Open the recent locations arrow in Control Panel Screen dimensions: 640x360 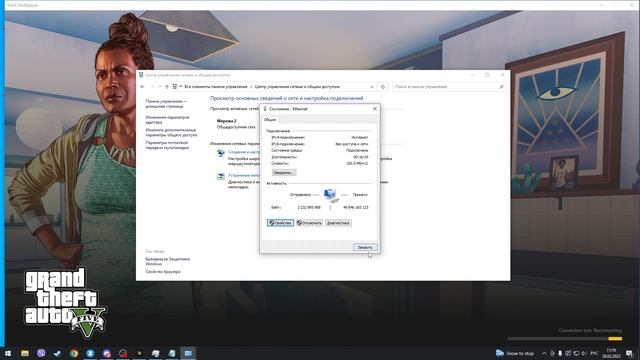[160, 87]
